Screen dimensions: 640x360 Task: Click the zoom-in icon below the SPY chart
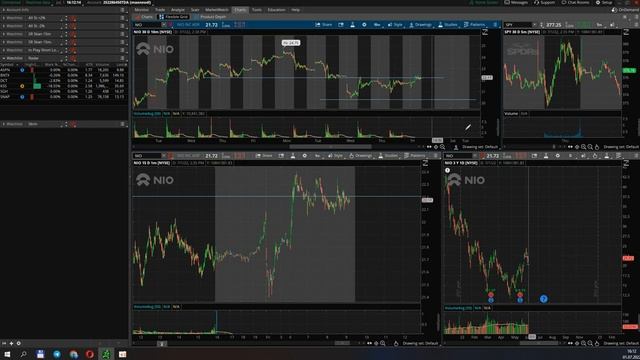pyautogui.click(x=583, y=147)
